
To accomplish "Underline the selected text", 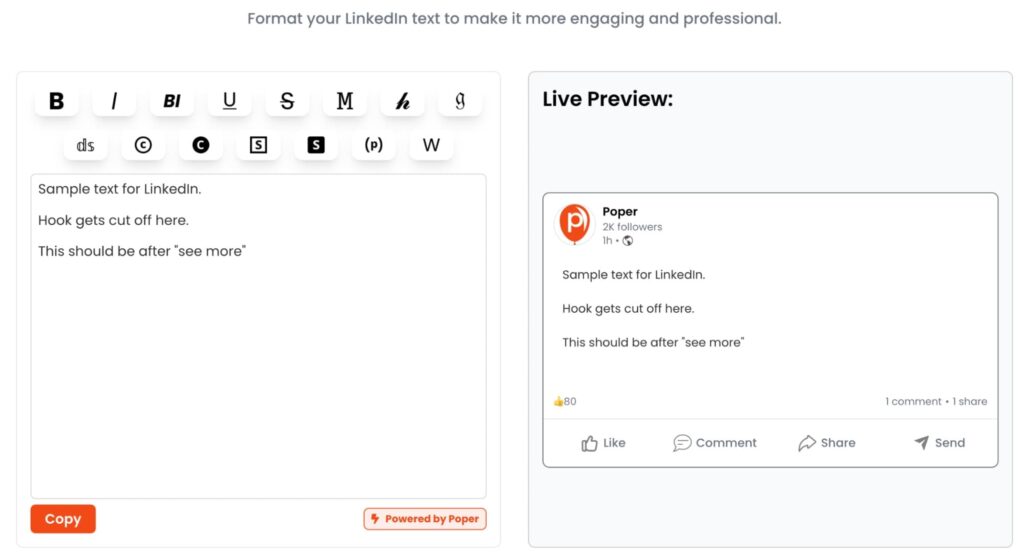I will [230, 101].
